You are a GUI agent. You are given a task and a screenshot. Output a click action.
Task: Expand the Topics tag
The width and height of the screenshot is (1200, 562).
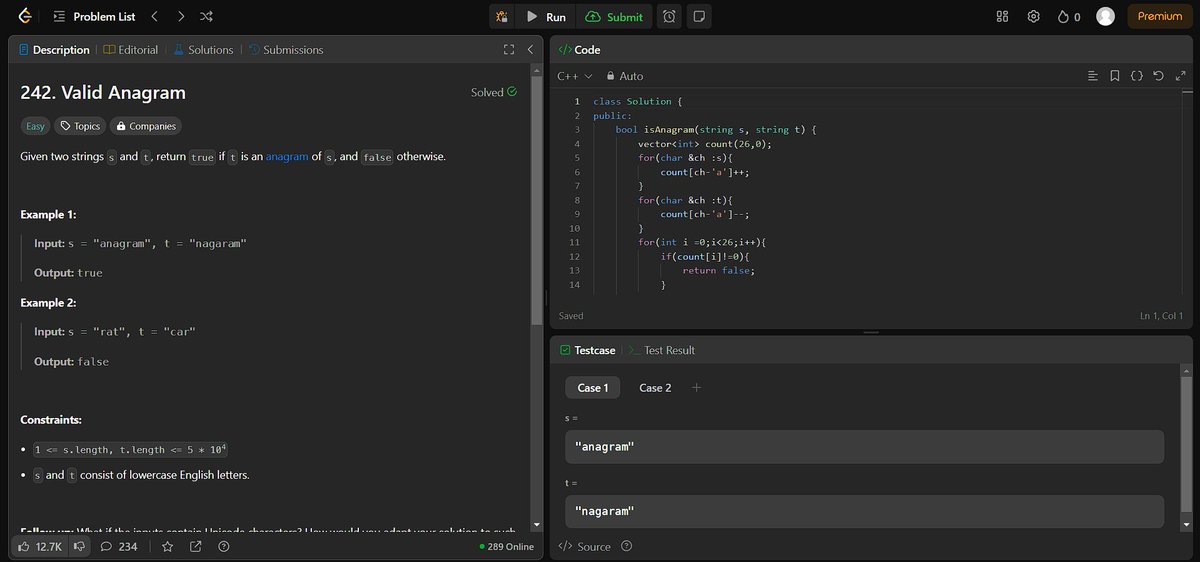(80, 126)
